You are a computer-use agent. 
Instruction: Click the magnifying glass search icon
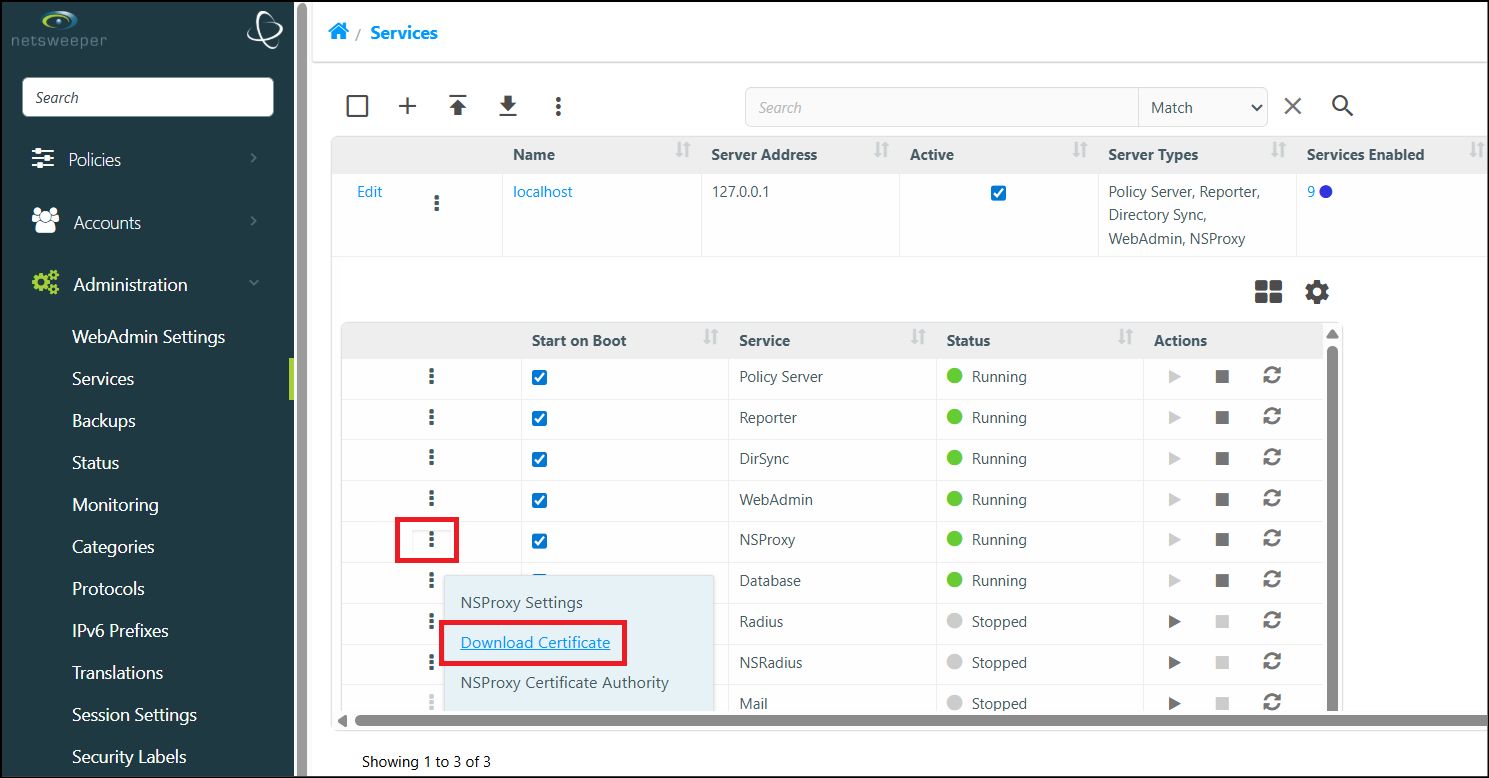[1342, 106]
